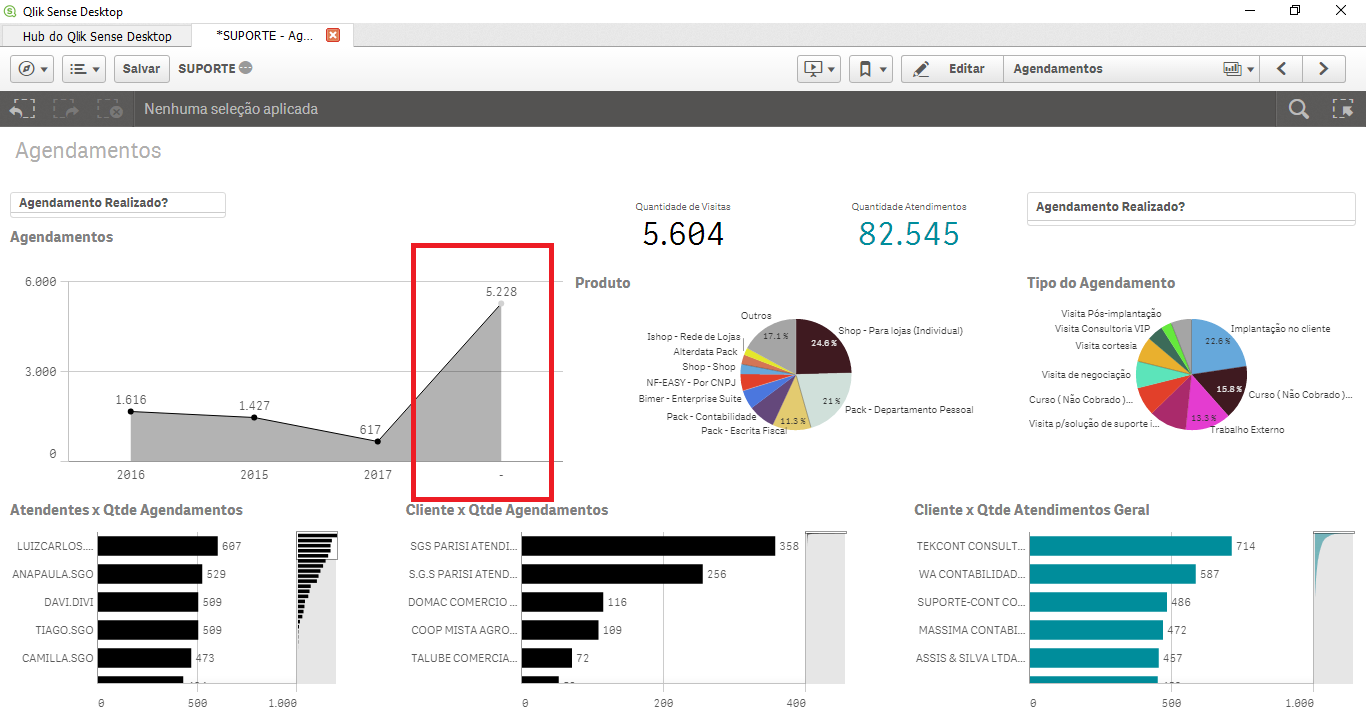Select the 2016 data point 1.616
Screen dimensions: 1366x726
pyautogui.click(x=131, y=411)
